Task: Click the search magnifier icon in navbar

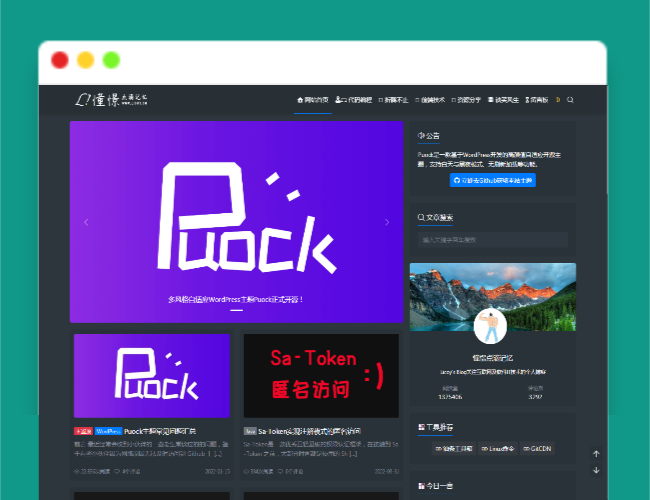Action: [x=571, y=100]
